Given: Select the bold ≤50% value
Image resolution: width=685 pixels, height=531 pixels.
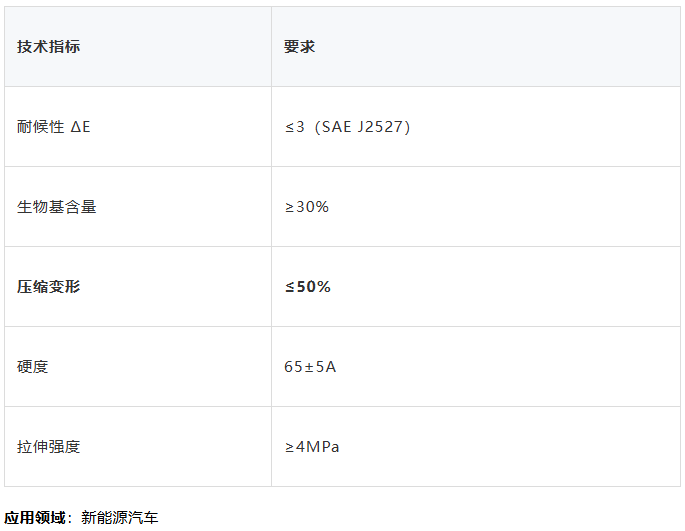Looking at the screenshot, I should [308, 287].
